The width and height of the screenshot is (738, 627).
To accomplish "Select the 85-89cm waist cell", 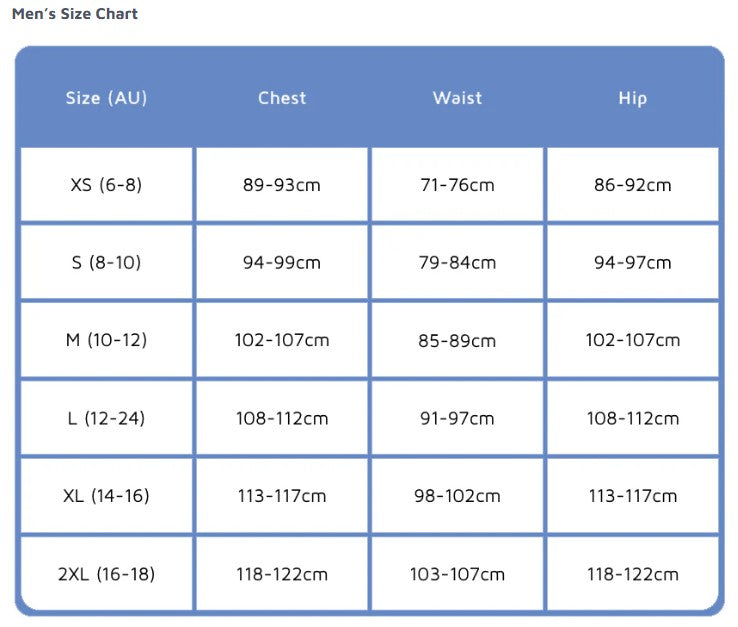I will pos(457,340).
